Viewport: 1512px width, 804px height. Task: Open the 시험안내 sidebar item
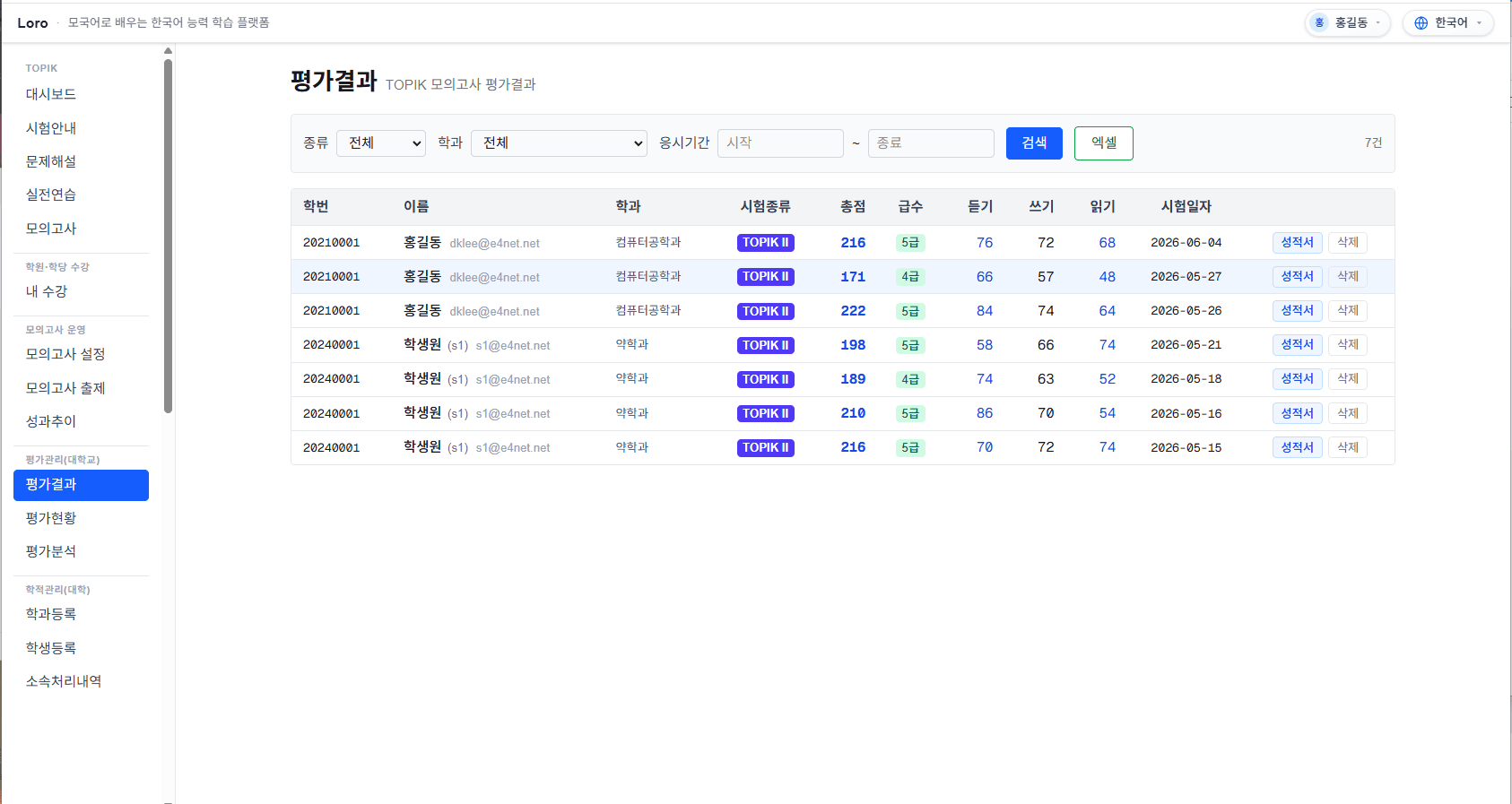click(x=81, y=128)
